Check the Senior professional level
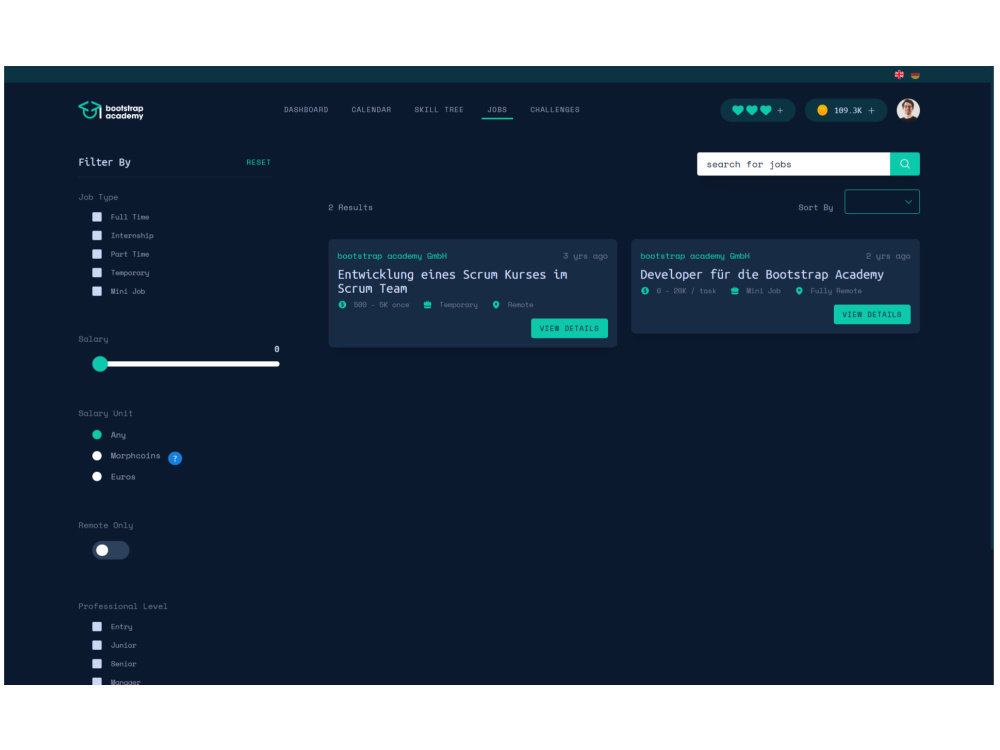 (97, 664)
